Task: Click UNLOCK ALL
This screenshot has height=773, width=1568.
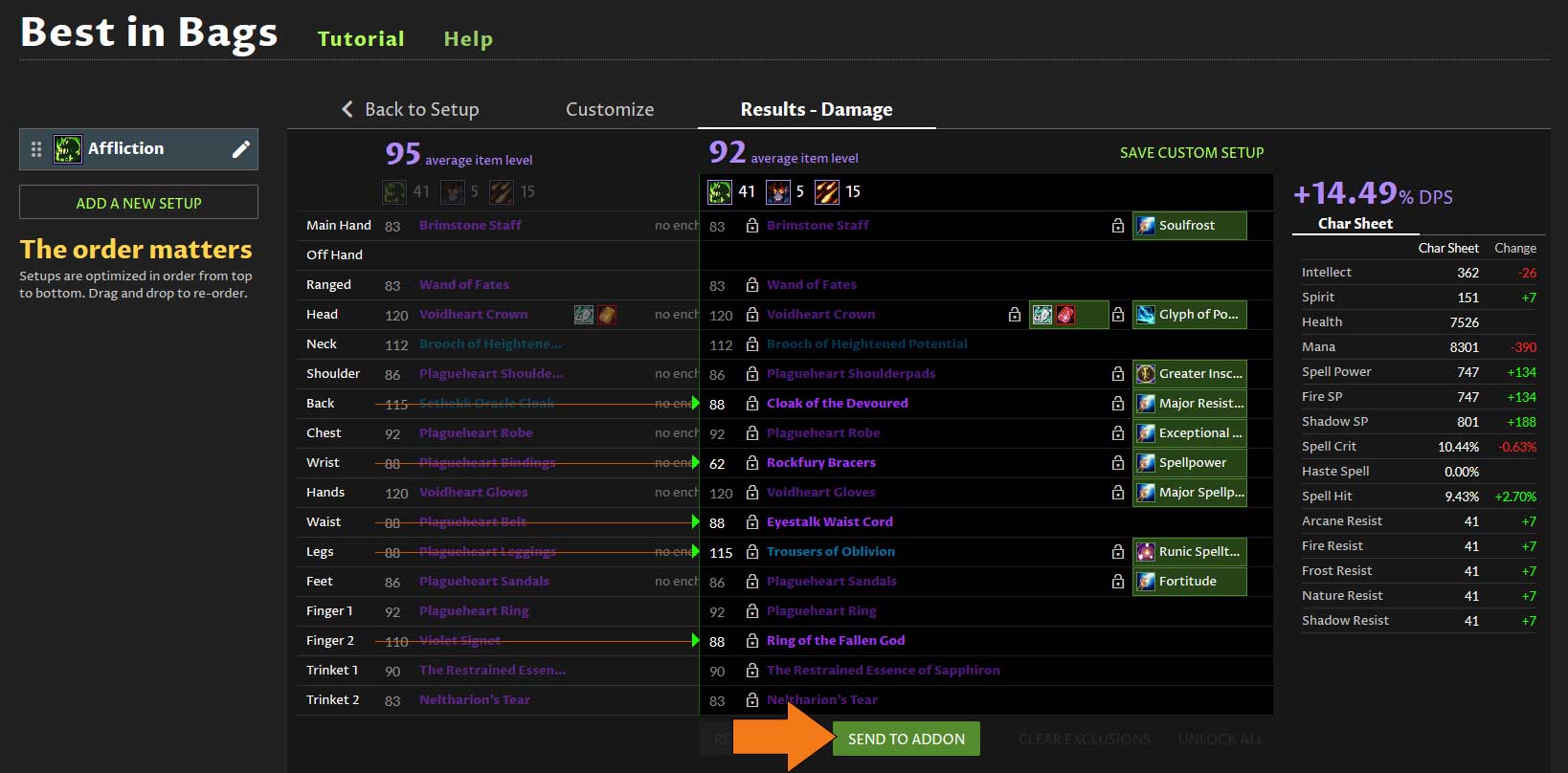Action: 1221,740
